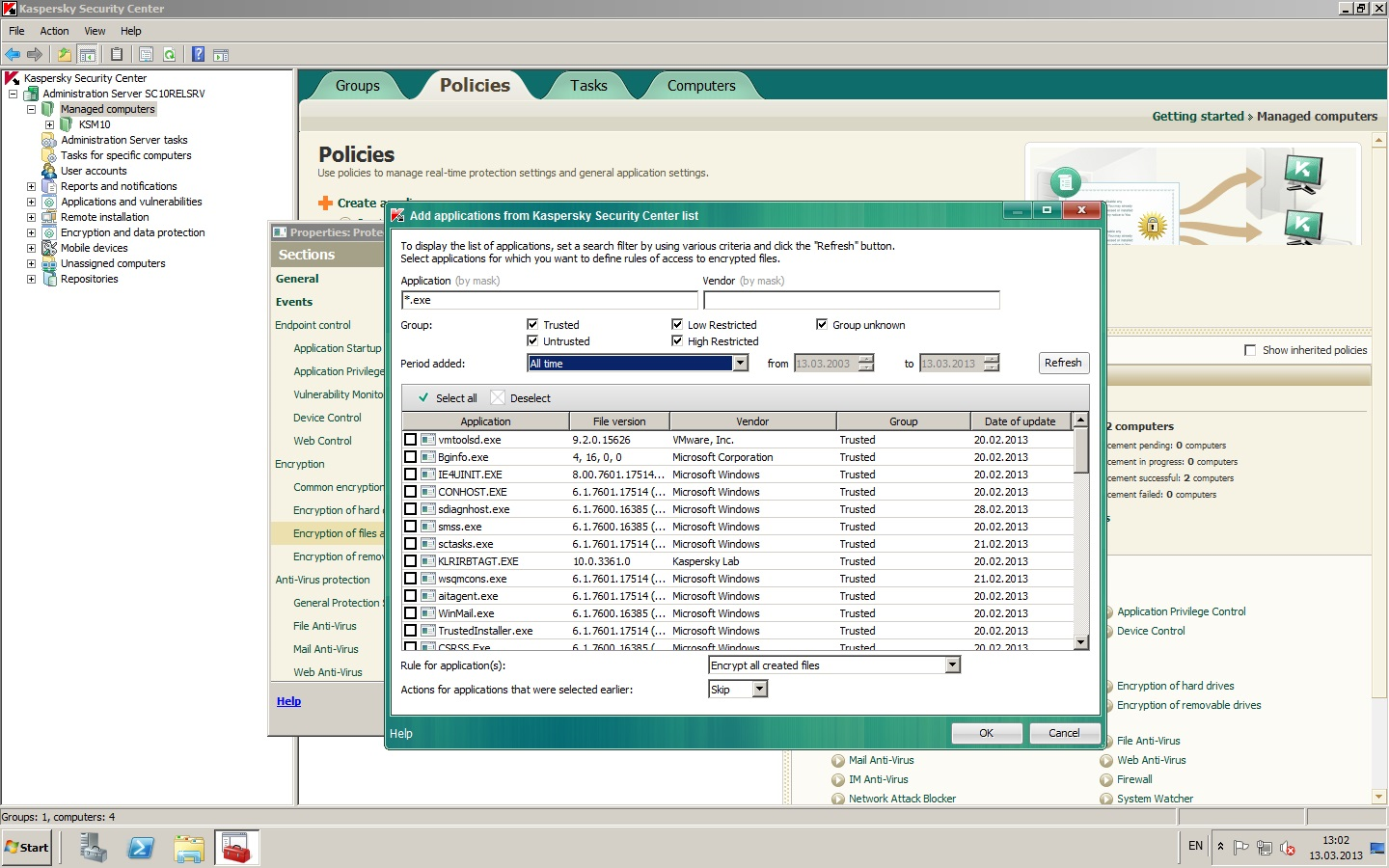Open the Getting started breadcrumb link
This screenshot has height=868, width=1389.
(1198, 116)
